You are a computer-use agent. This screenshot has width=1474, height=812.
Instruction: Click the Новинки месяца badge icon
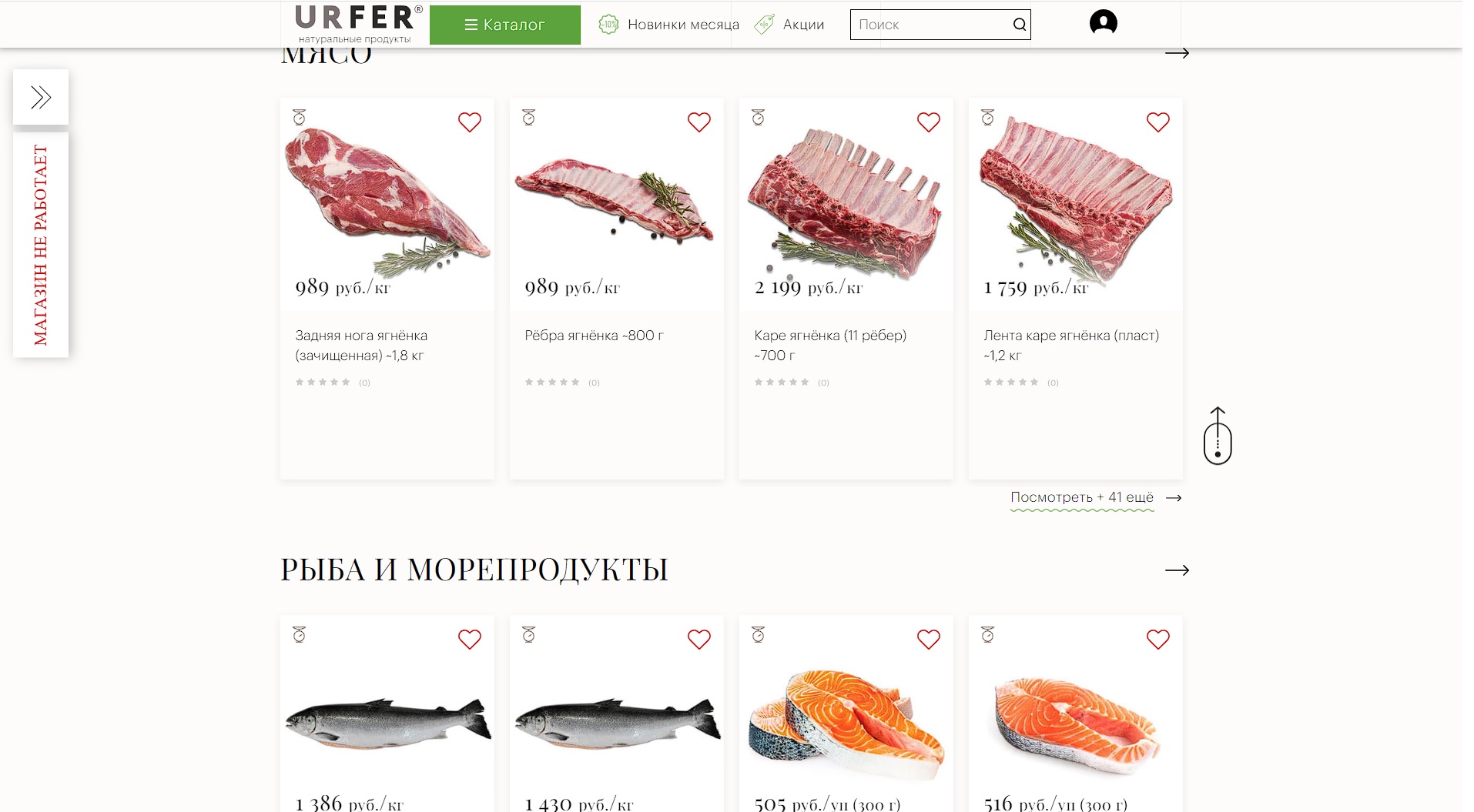608,25
